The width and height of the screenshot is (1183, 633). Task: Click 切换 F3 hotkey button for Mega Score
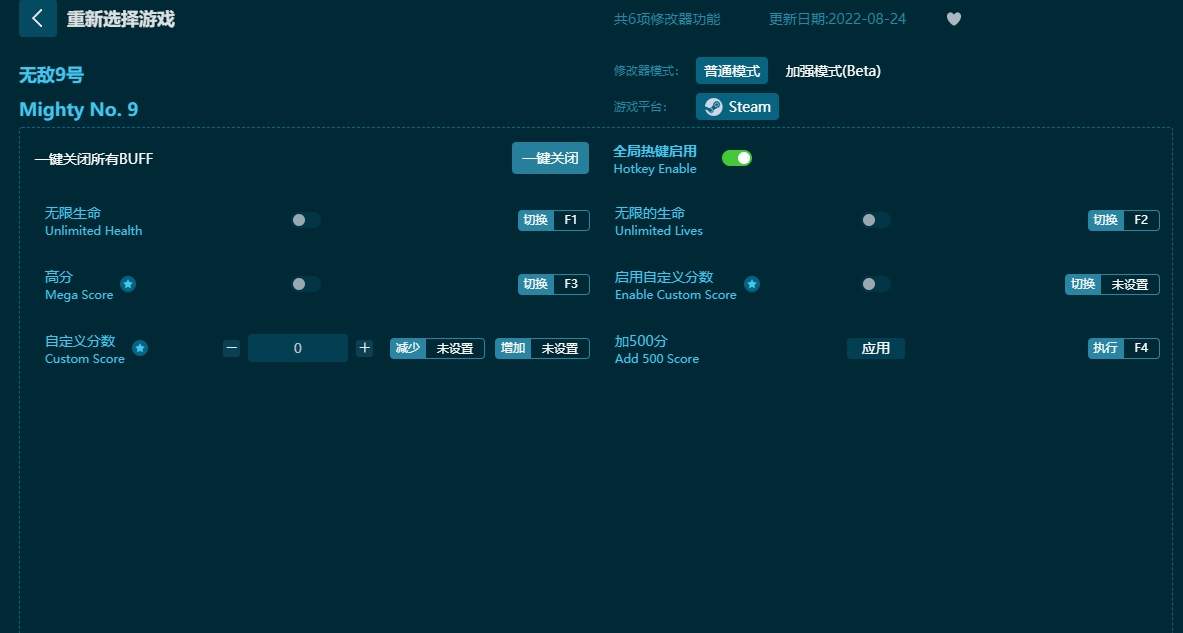pyautogui.click(x=554, y=284)
